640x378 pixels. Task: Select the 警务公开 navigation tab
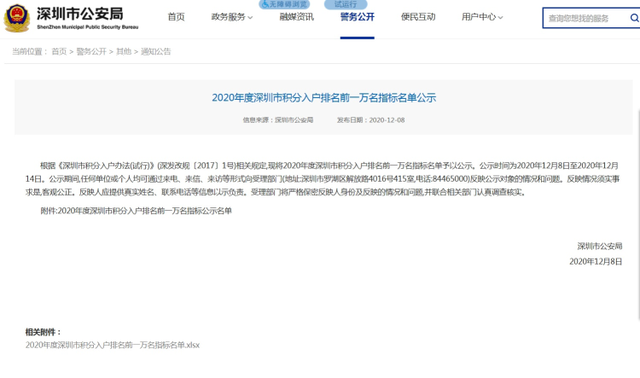(357, 17)
